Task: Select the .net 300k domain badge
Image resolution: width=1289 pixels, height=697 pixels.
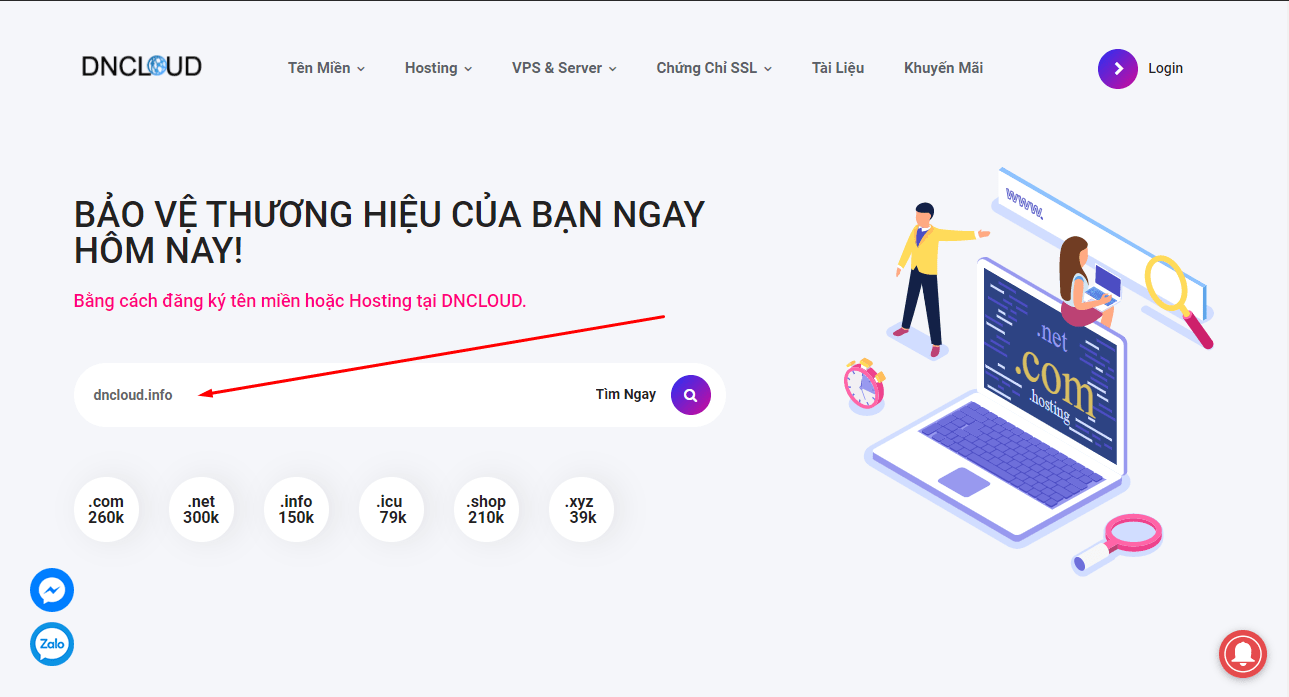Action: (x=201, y=510)
